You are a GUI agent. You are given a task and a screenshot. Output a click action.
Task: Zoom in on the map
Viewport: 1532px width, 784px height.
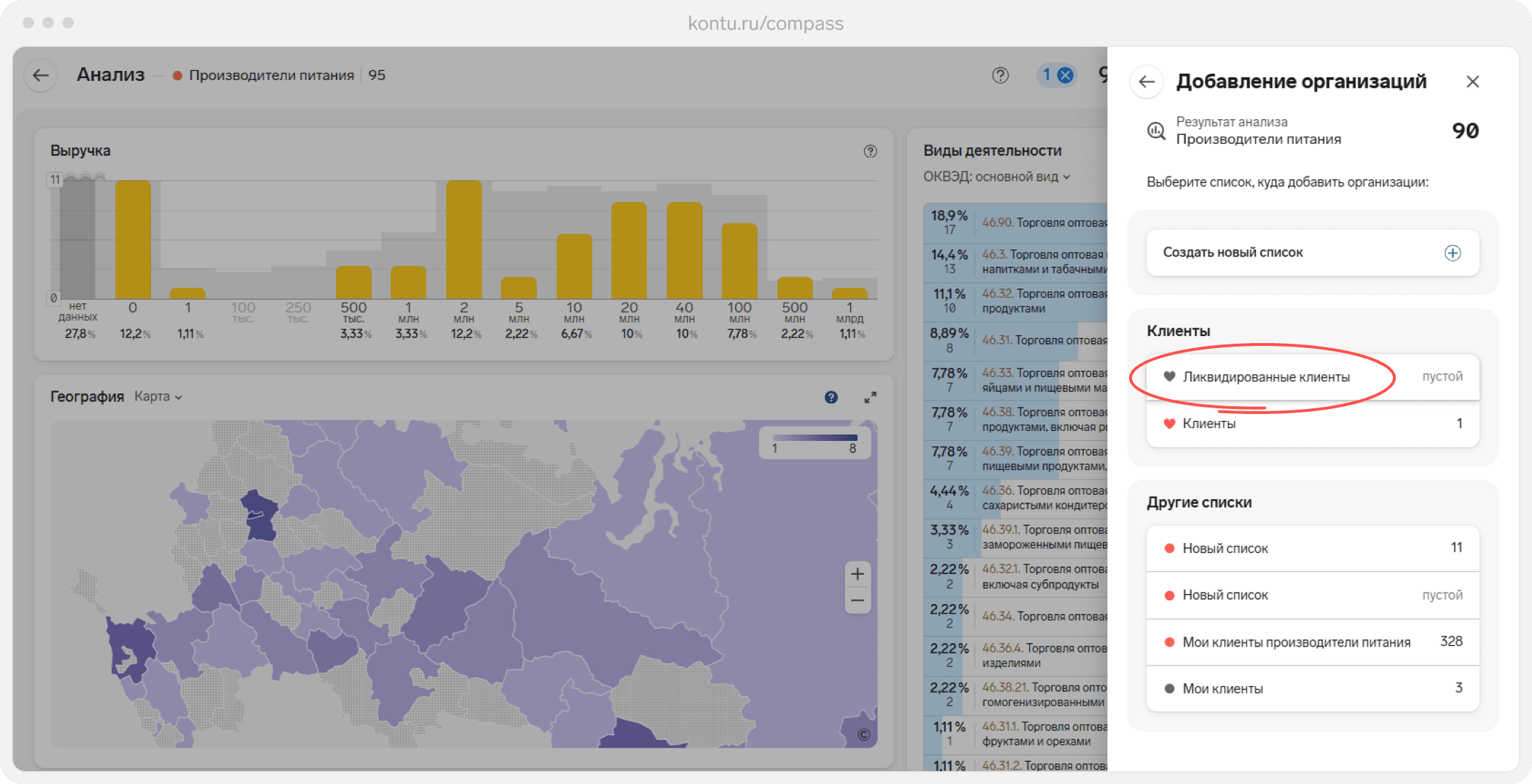[x=857, y=574]
